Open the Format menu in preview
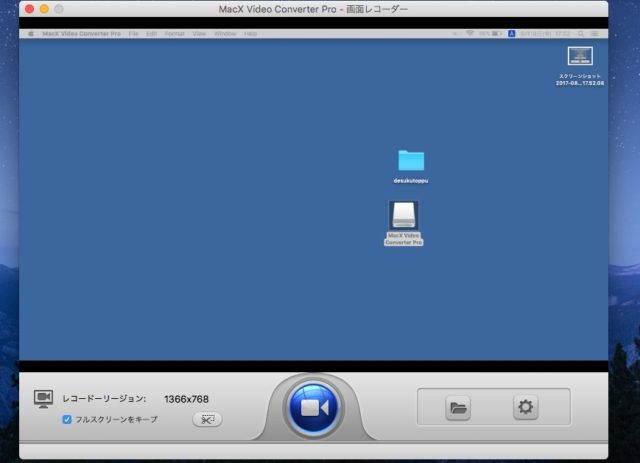 pyautogui.click(x=175, y=33)
